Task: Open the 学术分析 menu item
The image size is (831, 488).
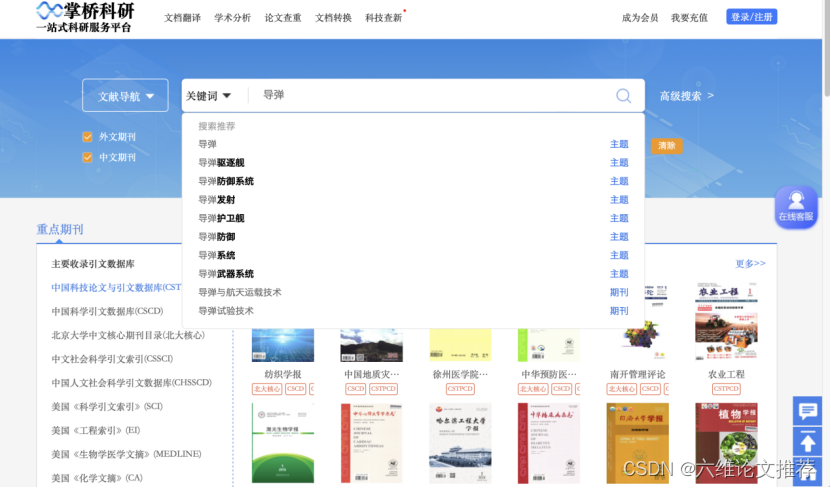Action: 232,18
